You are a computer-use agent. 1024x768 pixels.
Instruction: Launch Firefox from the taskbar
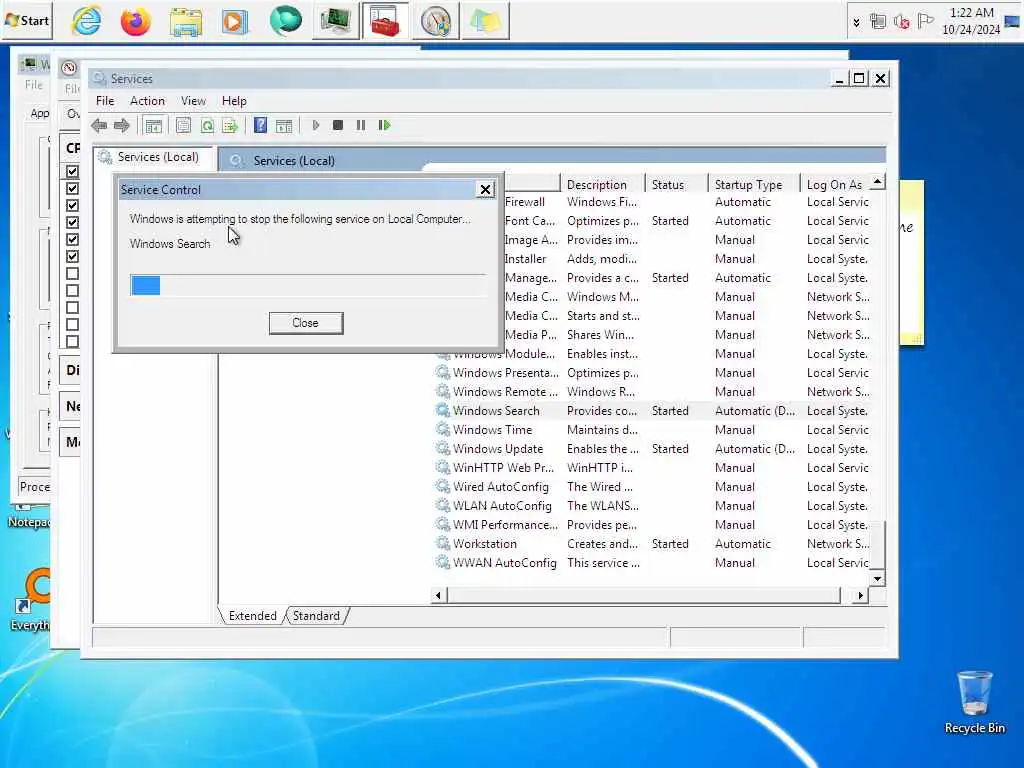pyautogui.click(x=135, y=22)
